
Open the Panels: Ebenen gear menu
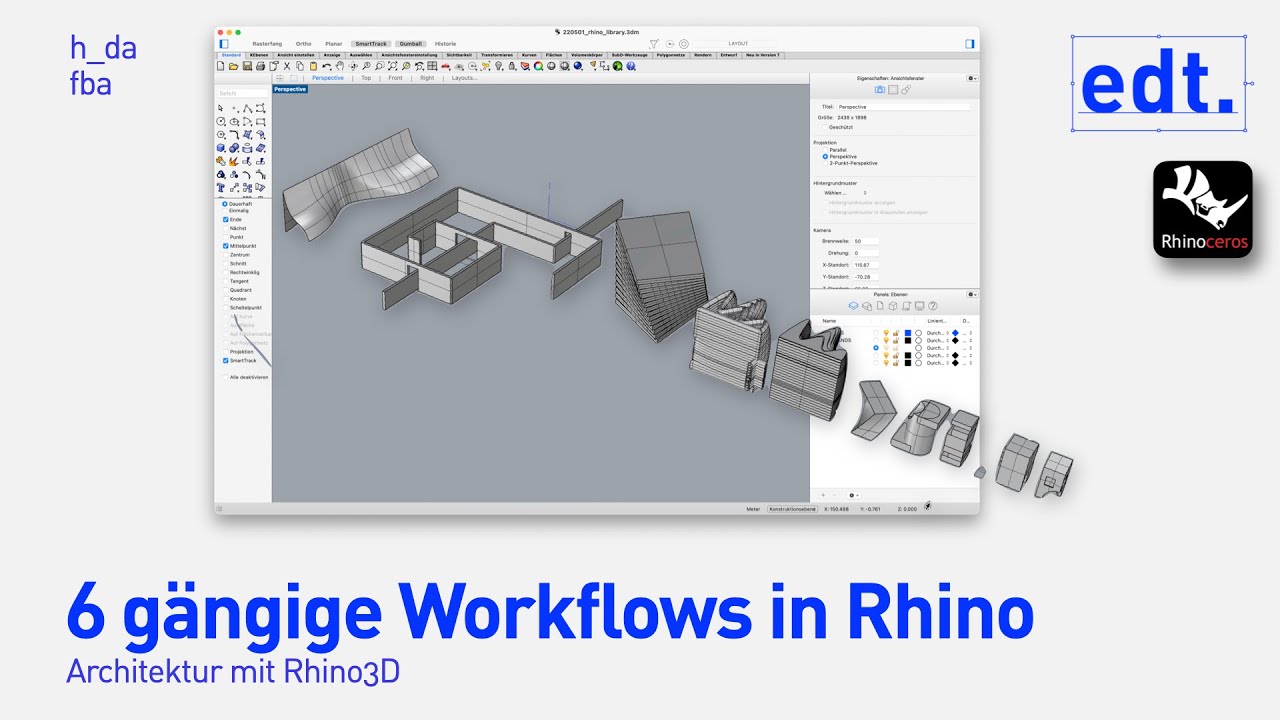972,295
